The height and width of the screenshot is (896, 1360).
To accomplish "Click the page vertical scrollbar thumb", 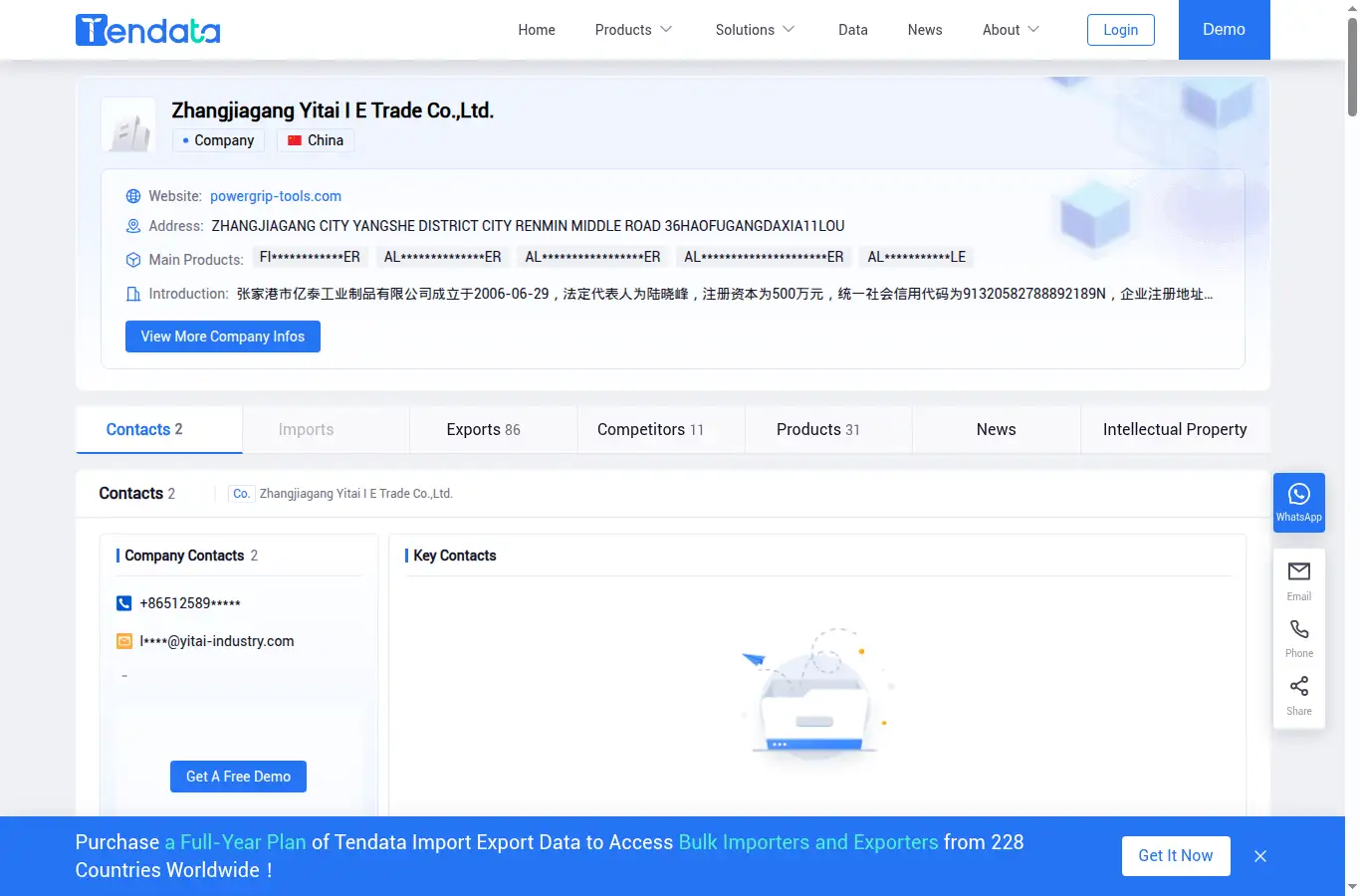I will point(1352,65).
